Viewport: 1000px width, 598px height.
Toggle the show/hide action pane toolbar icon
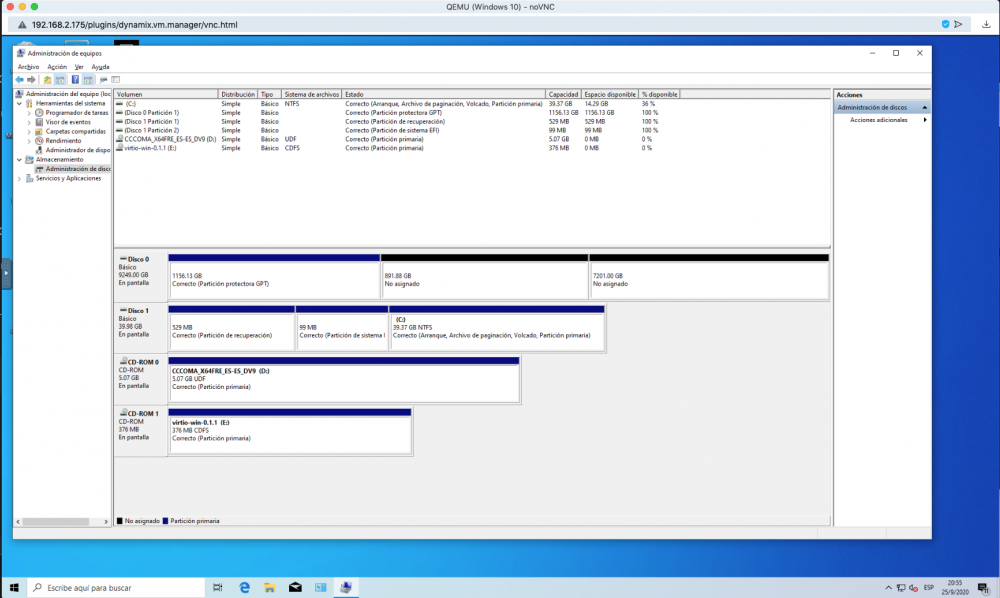tap(88, 80)
